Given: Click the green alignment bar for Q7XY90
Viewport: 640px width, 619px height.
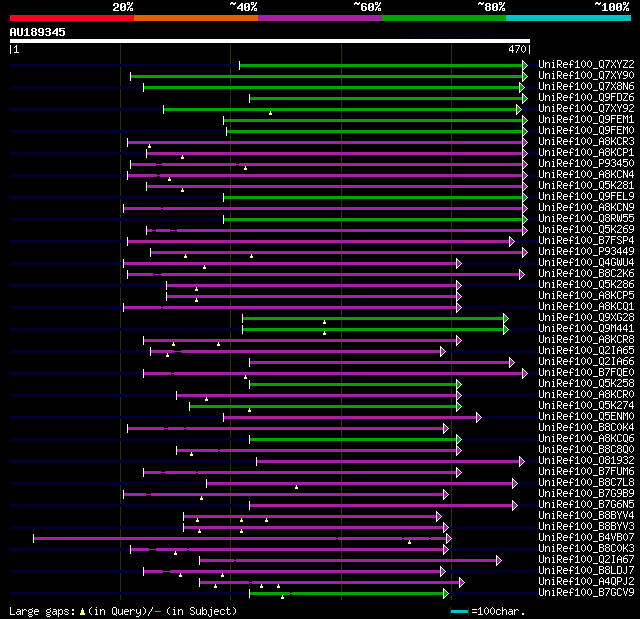Looking at the screenshot, I should (327, 76).
